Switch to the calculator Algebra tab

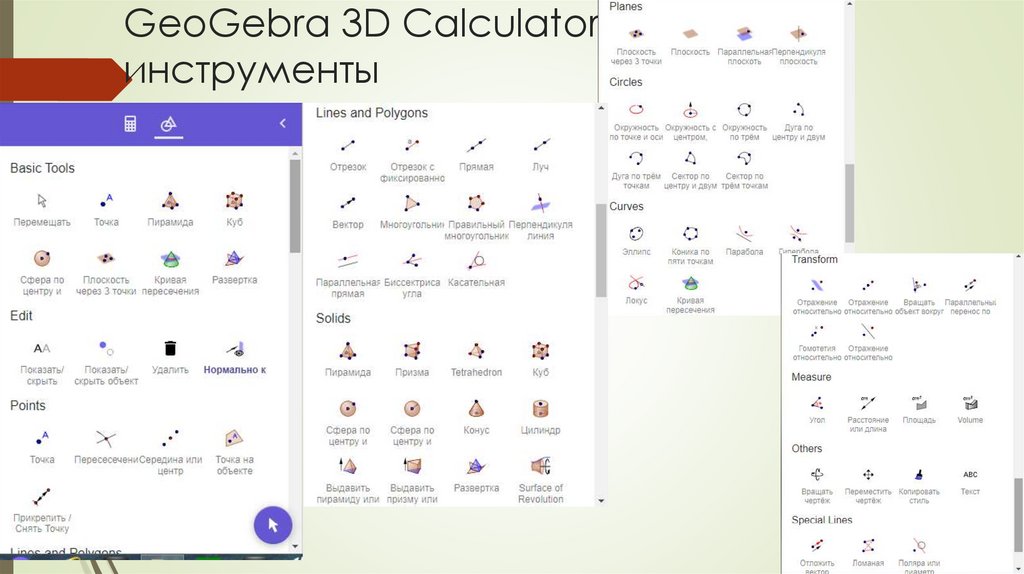[x=130, y=123]
